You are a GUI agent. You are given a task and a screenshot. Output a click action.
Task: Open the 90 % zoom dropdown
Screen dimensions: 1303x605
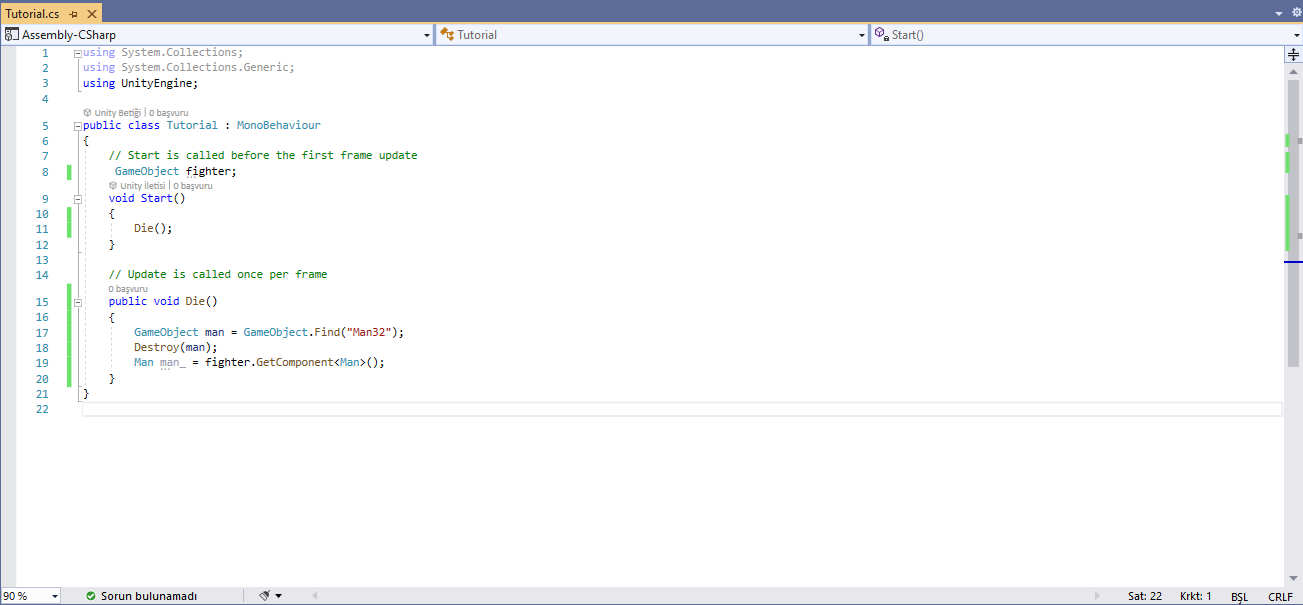54,596
